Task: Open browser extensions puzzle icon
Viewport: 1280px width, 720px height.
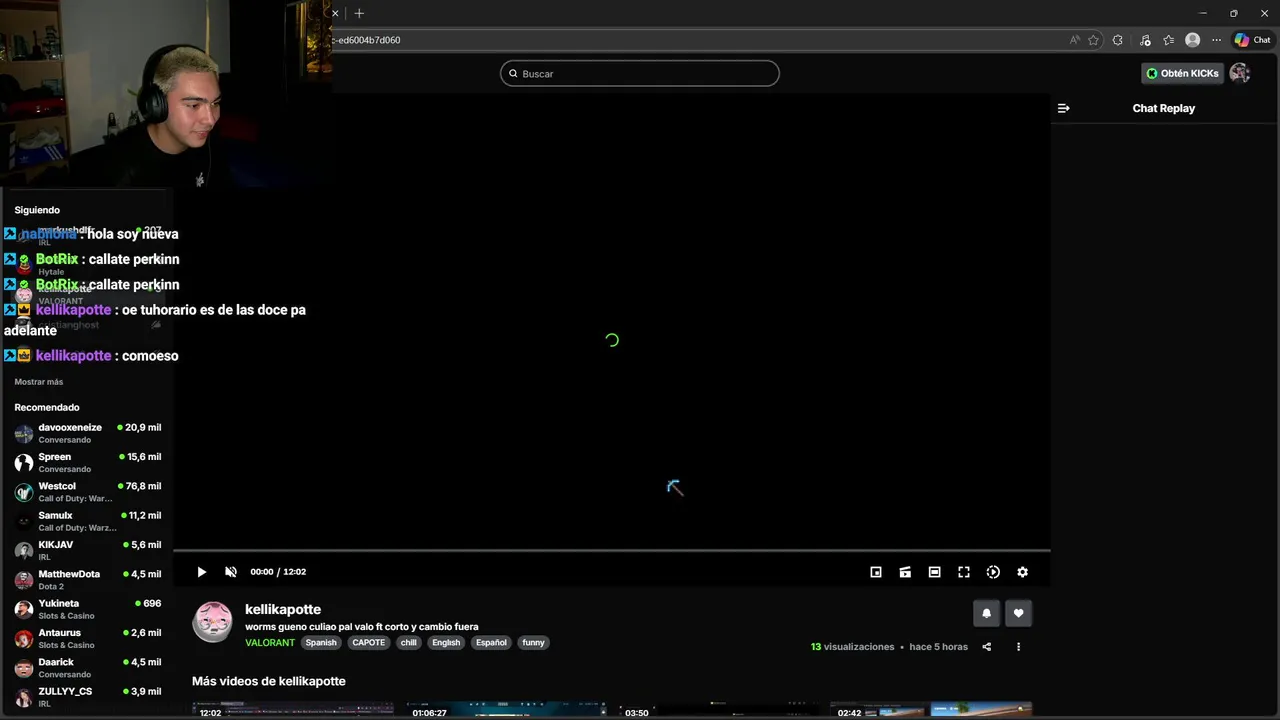Action: 1118,40
